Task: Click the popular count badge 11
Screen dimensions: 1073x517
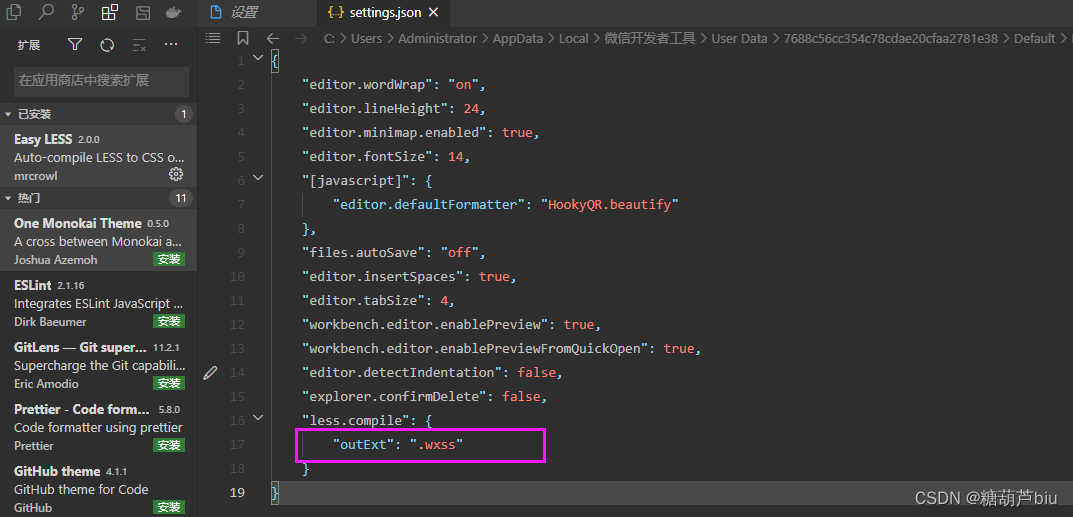Action: pos(181,198)
